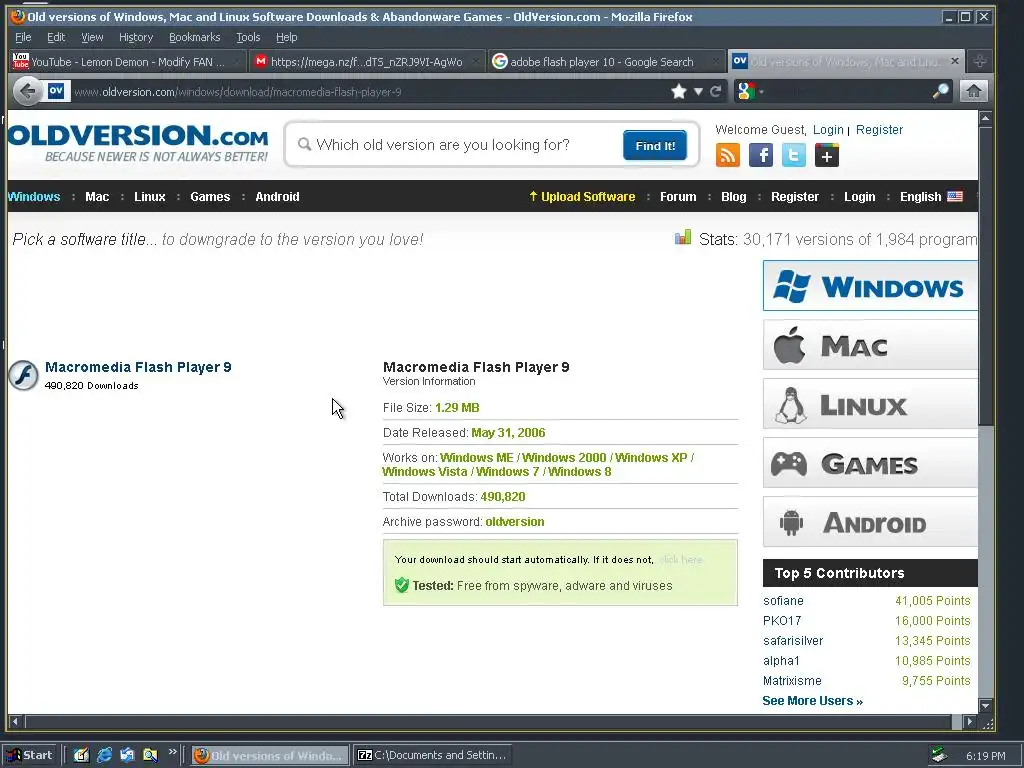Open the Facebook share icon

click(x=761, y=155)
